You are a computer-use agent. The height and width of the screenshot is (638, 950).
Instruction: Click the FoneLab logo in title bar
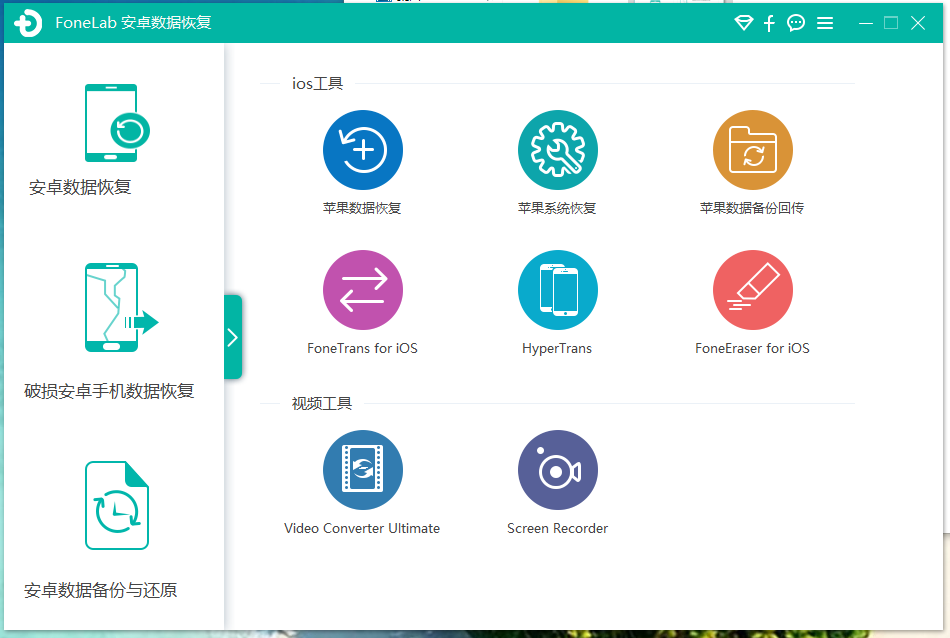tap(28, 23)
